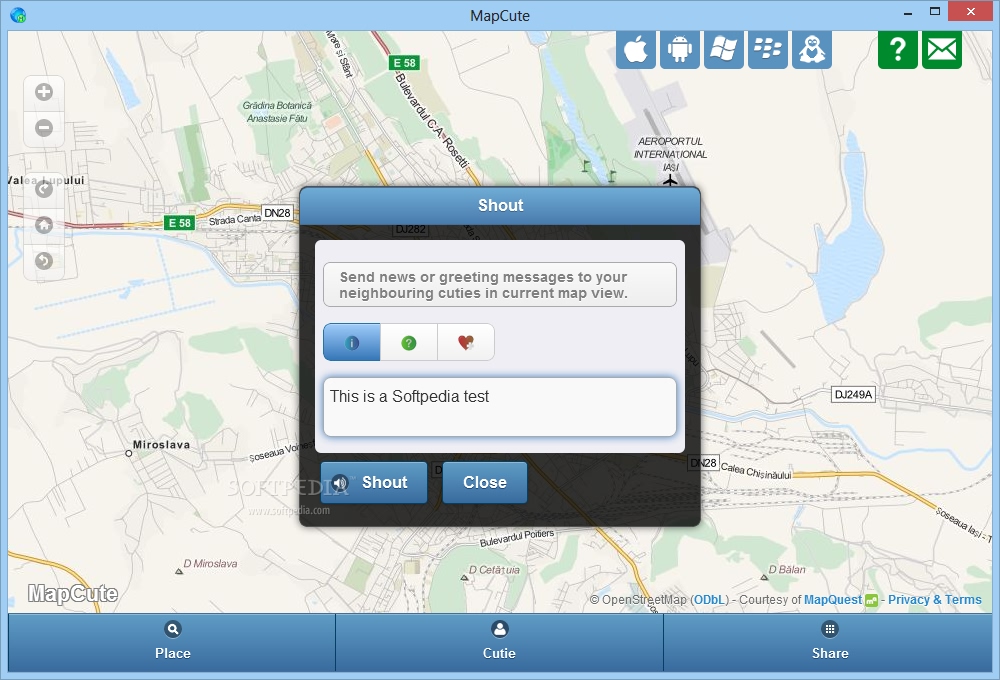Open the Place tab

(x=172, y=642)
